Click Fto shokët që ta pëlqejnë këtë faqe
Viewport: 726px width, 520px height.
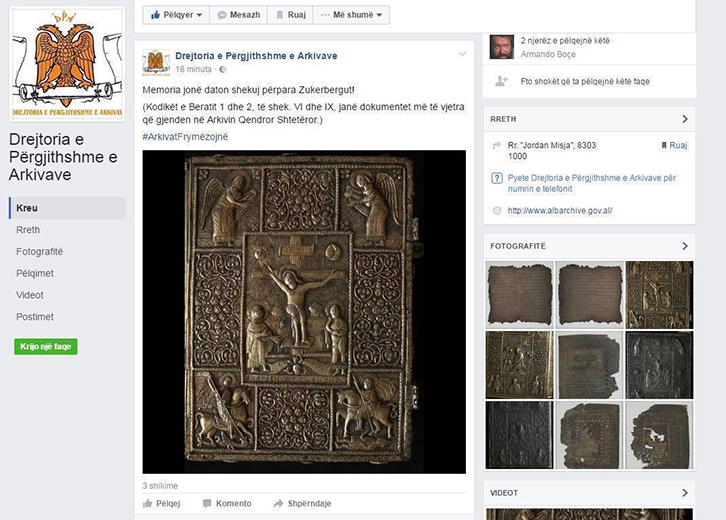(585, 81)
